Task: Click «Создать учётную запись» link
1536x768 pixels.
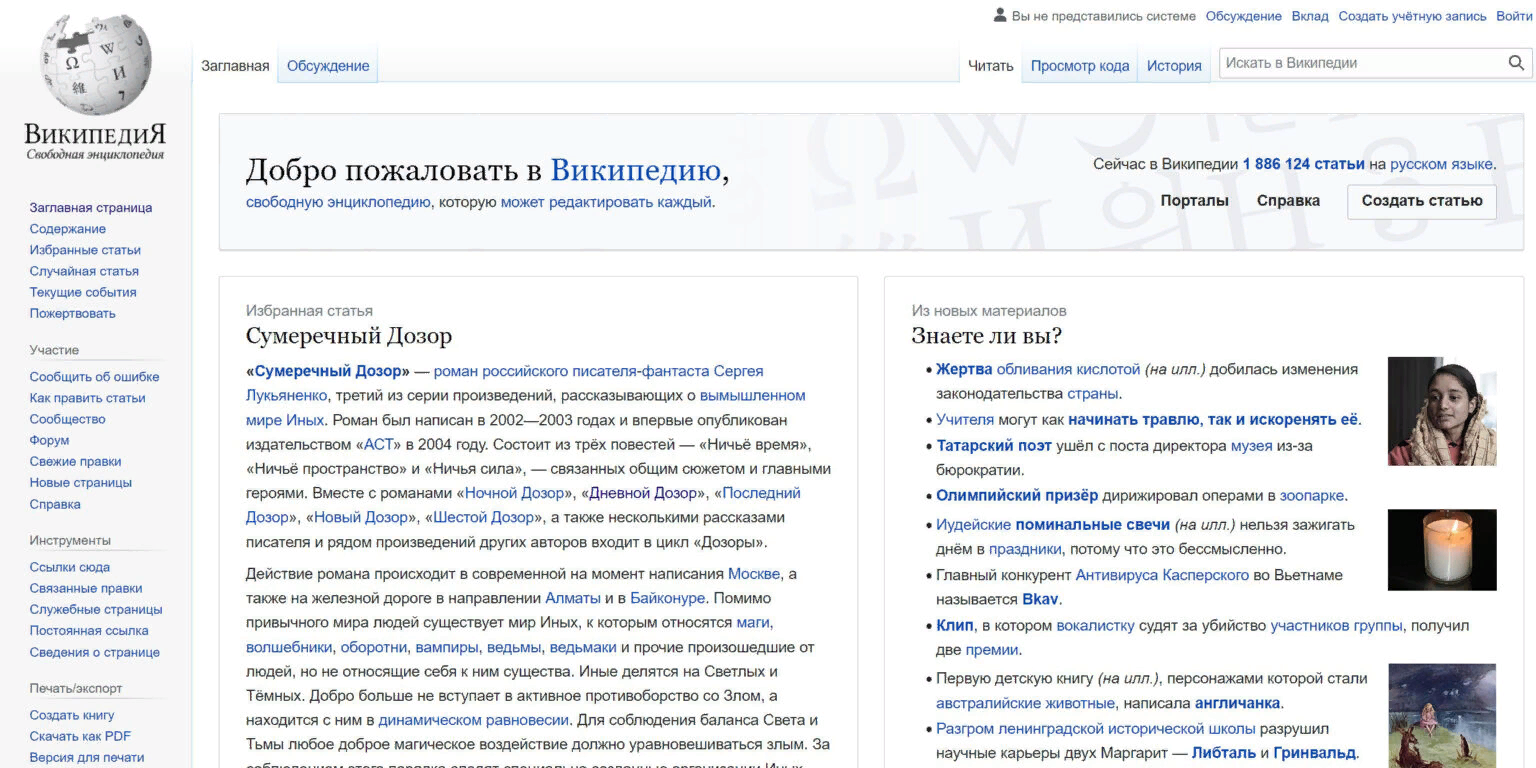Action: click(1413, 16)
